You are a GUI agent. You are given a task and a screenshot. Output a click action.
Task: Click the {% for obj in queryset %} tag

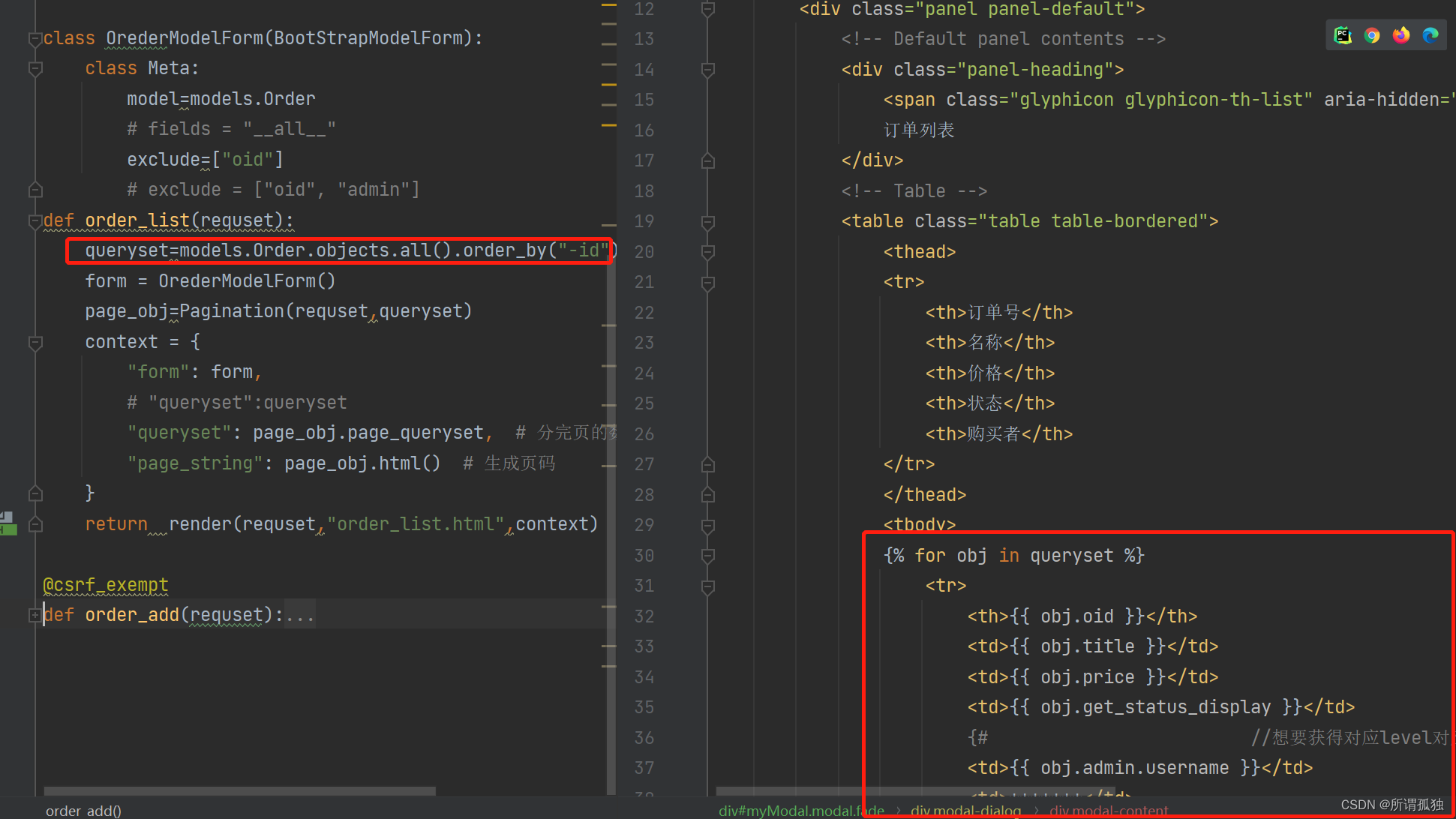click(1014, 556)
